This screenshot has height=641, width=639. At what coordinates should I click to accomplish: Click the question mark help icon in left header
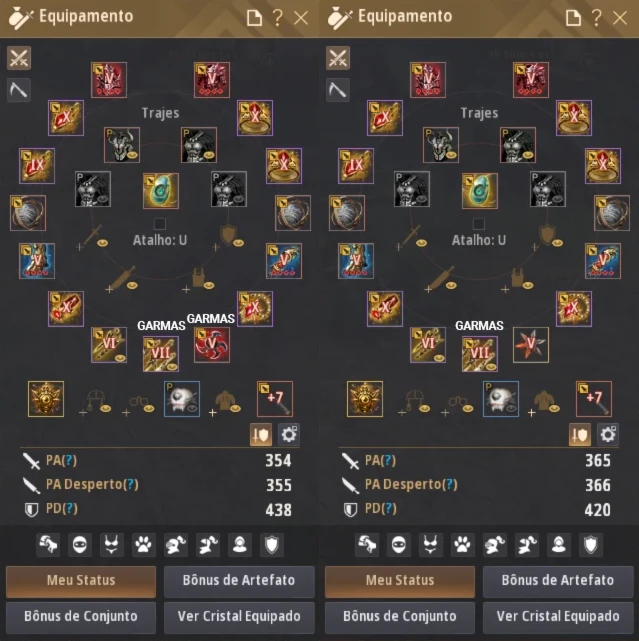pyautogui.click(x=278, y=18)
